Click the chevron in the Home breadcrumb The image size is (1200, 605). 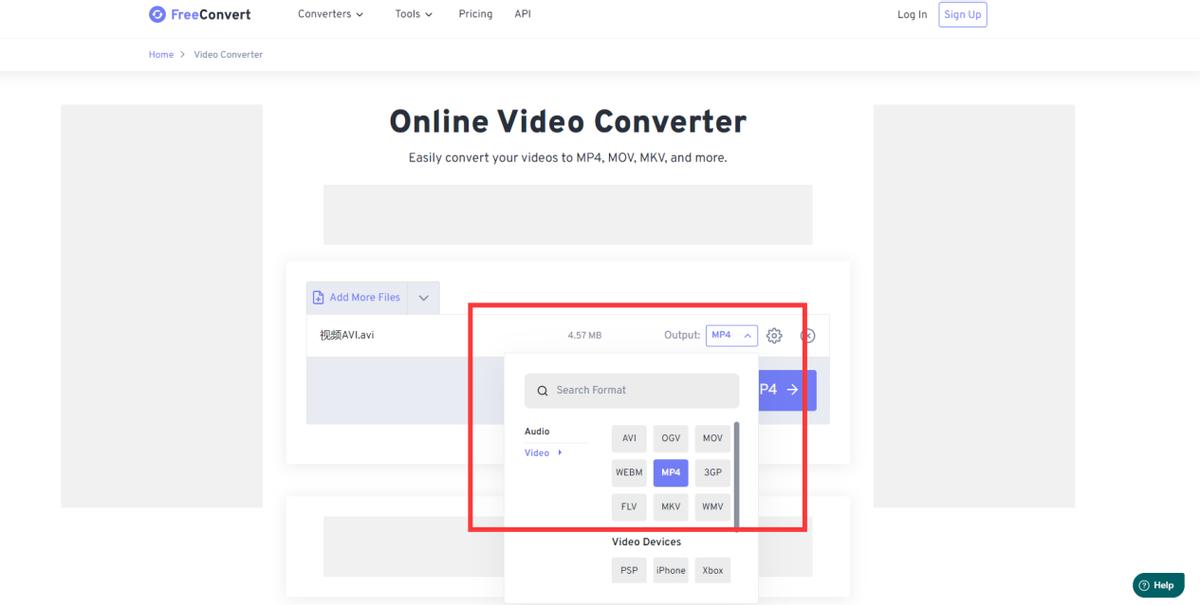pyautogui.click(x=181, y=54)
